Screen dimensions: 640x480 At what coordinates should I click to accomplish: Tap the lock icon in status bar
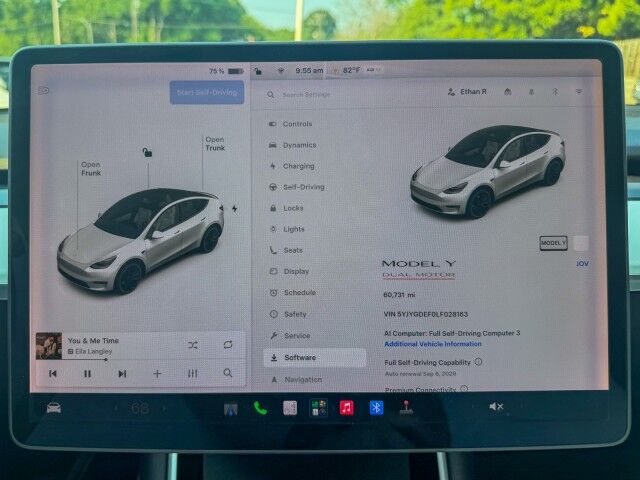[x=258, y=71]
